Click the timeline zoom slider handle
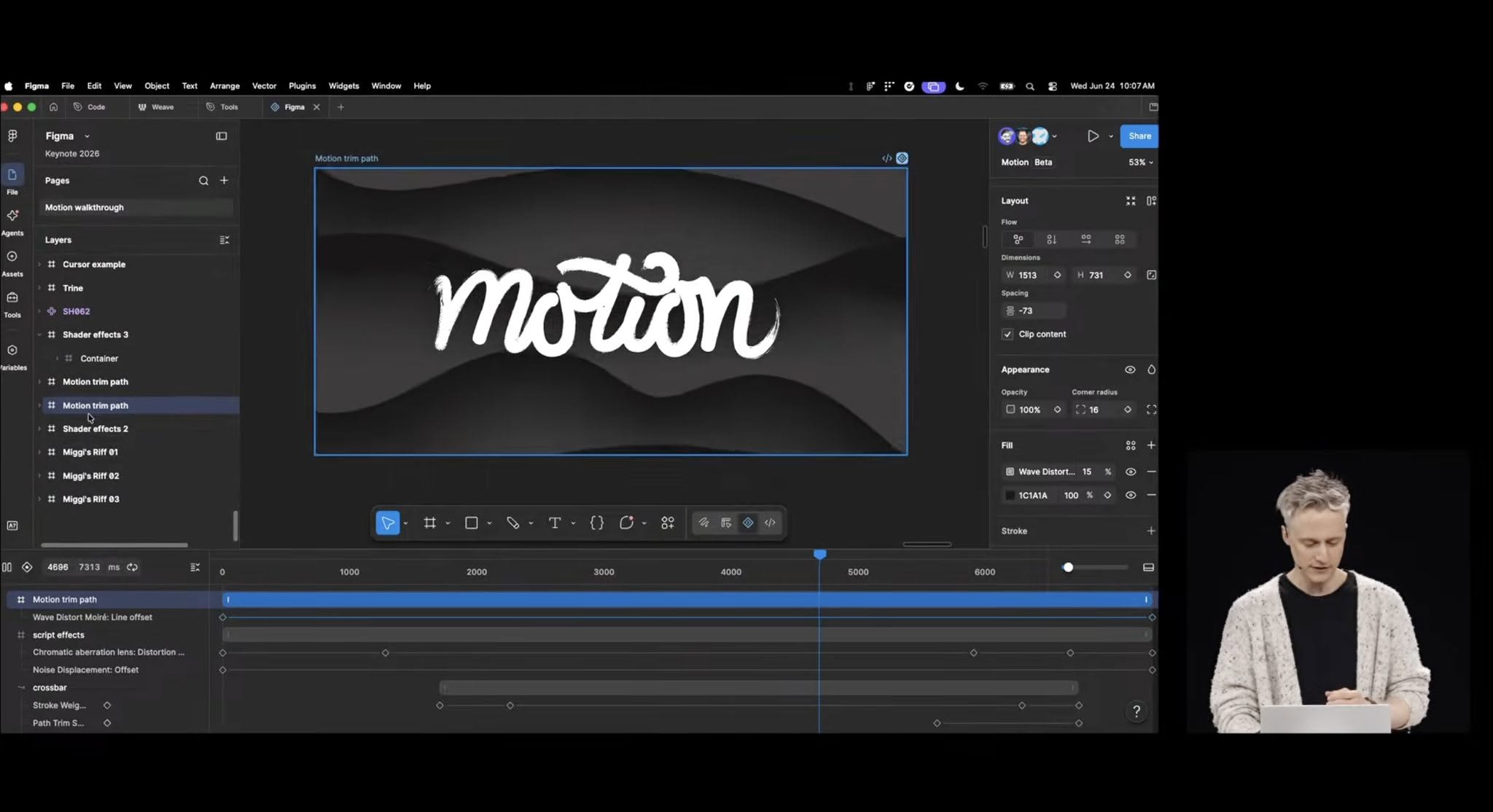1493x812 pixels. click(x=1068, y=567)
